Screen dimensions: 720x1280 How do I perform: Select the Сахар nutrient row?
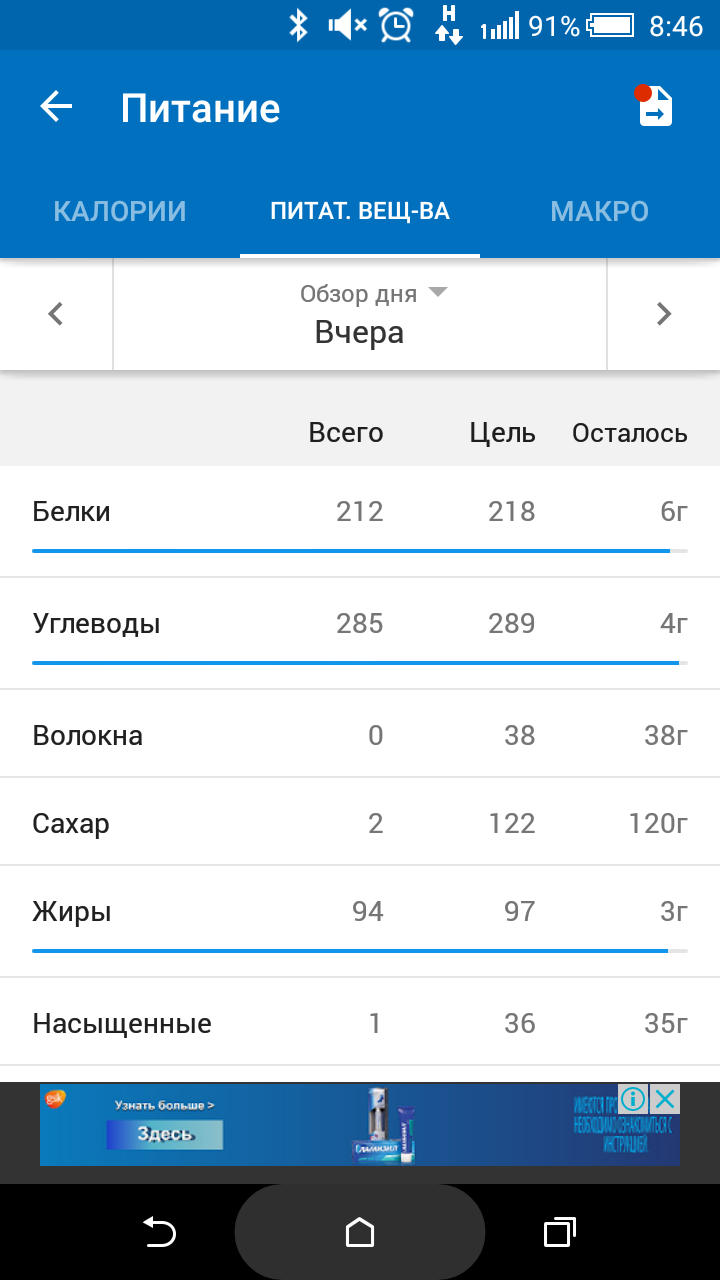pos(360,823)
